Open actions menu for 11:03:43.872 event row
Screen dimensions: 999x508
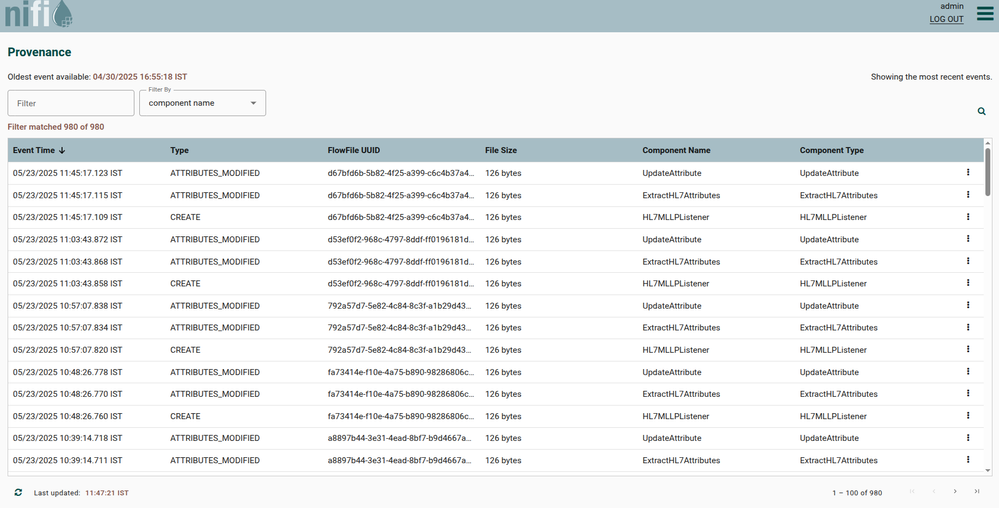point(968,239)
